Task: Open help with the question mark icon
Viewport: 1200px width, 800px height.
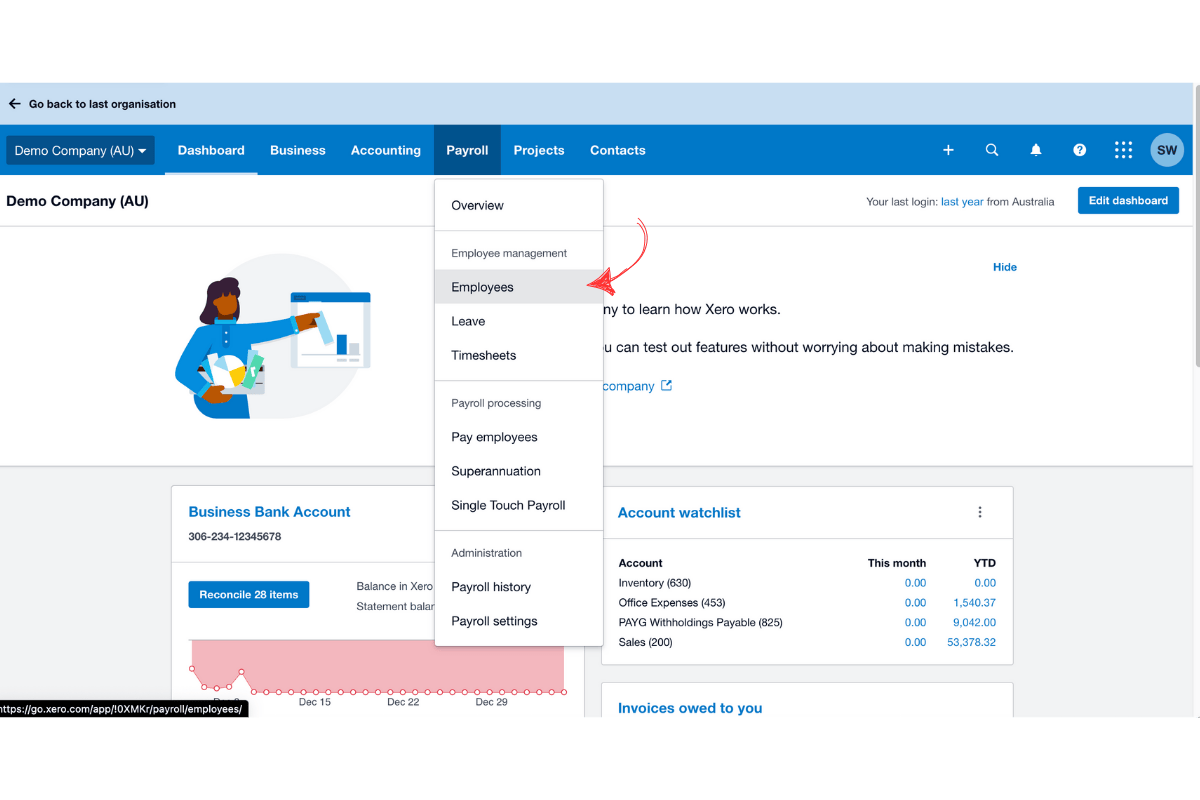Action: (x=1080, y=149)
